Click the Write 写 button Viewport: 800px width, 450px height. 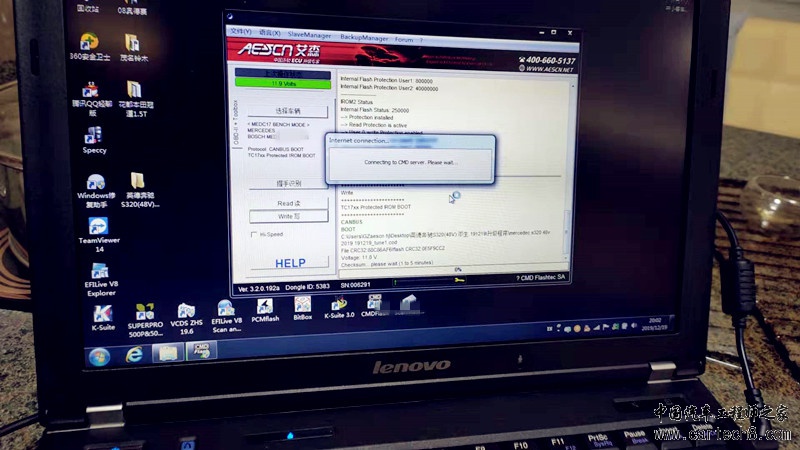288,216
